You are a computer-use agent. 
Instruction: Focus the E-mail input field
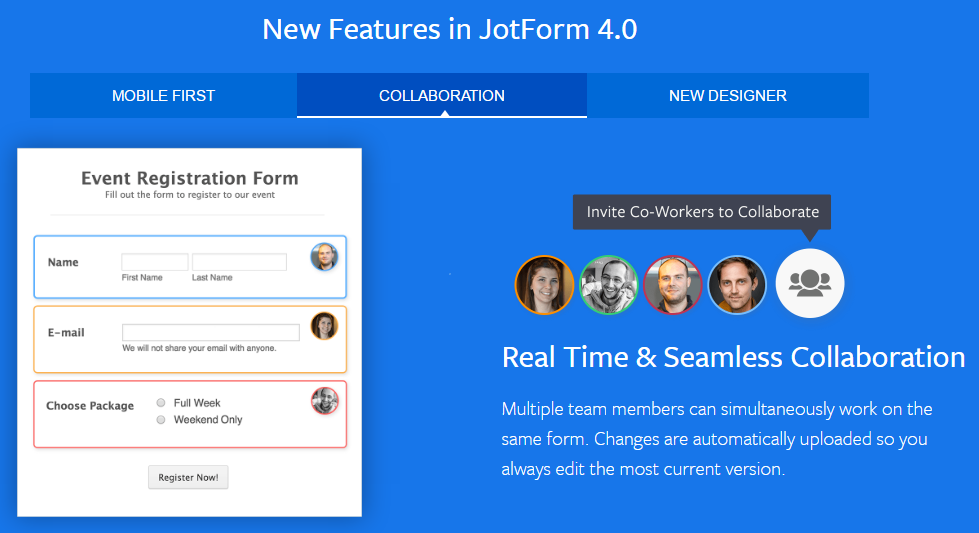(211, 332)
